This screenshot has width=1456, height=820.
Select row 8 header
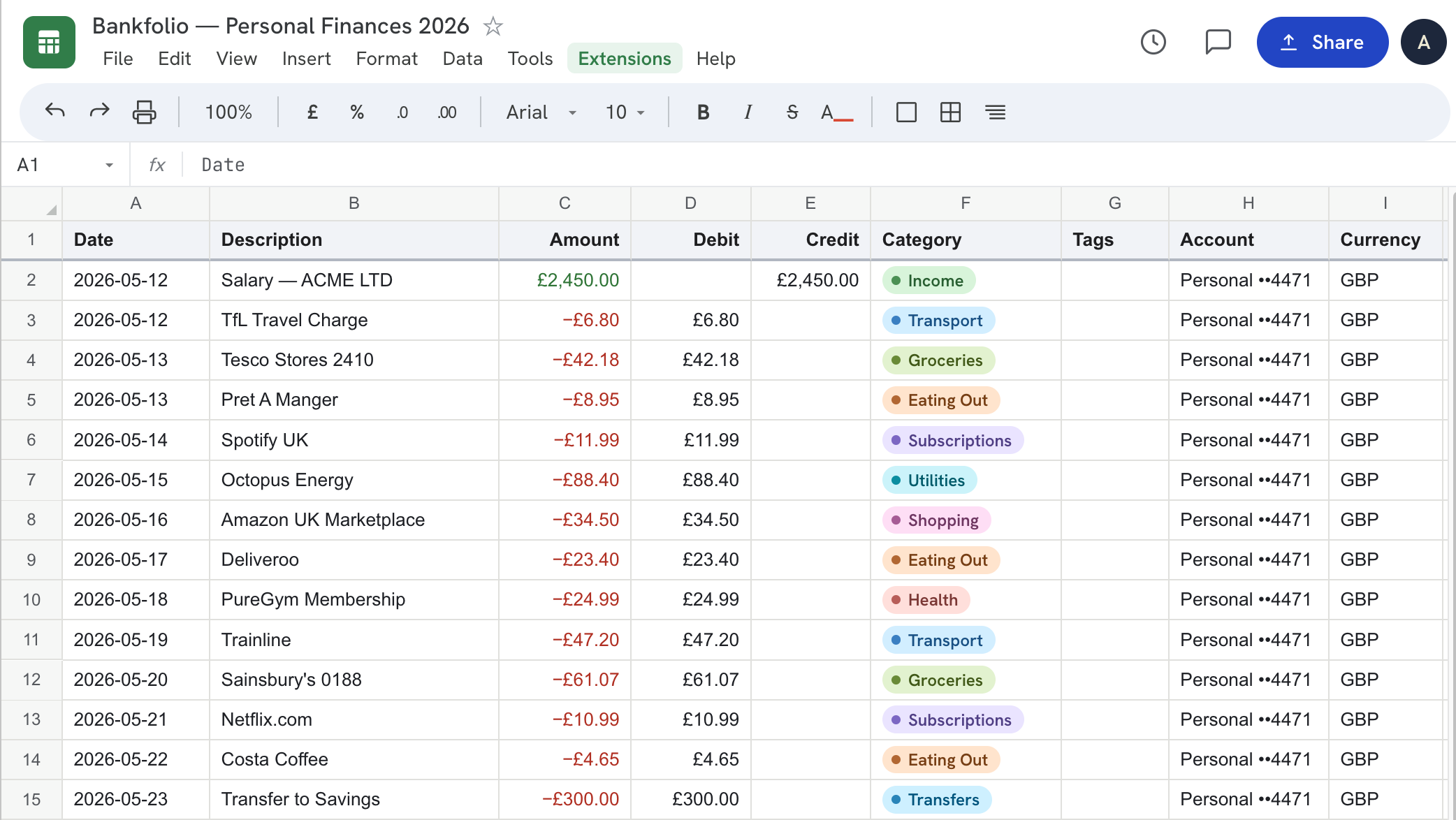31,520
